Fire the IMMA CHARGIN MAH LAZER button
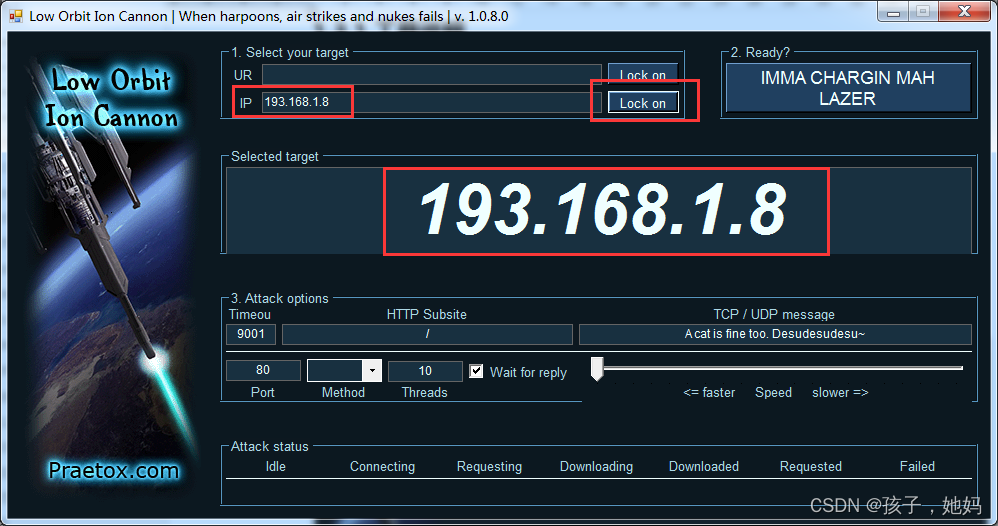Image resolution: width=998 pixels, height=526 pixels. pyautogui.click(x=848, y=88)
